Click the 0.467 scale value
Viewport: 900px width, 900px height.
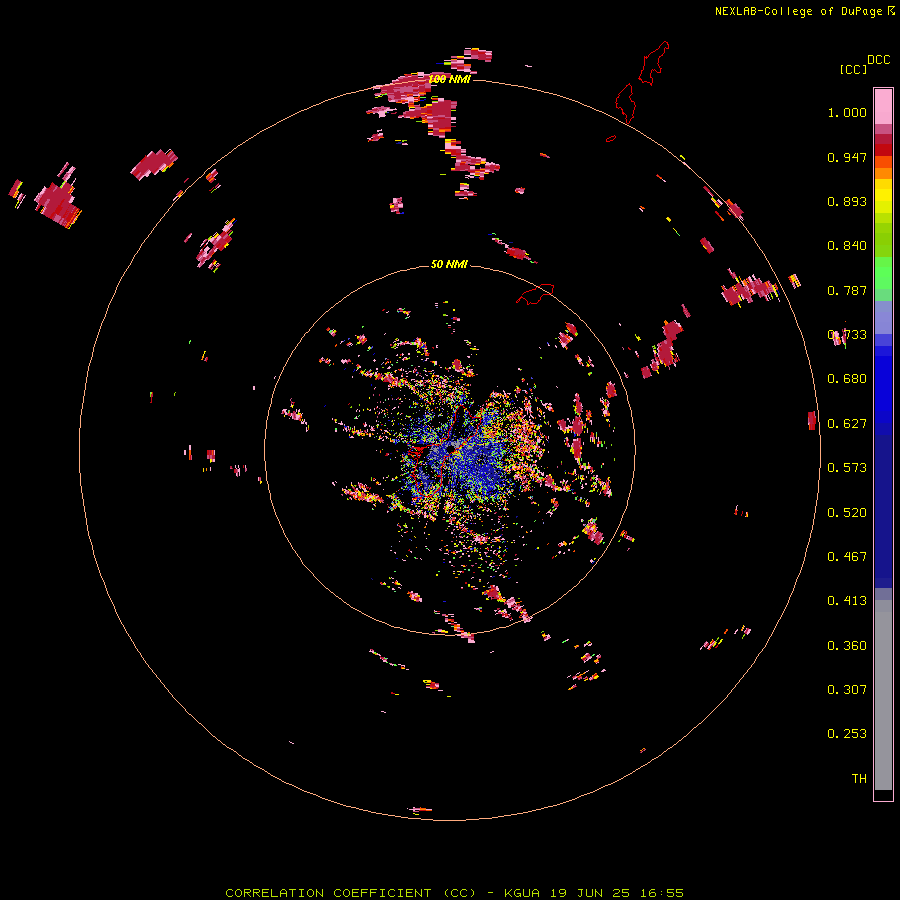pos(847,557)
